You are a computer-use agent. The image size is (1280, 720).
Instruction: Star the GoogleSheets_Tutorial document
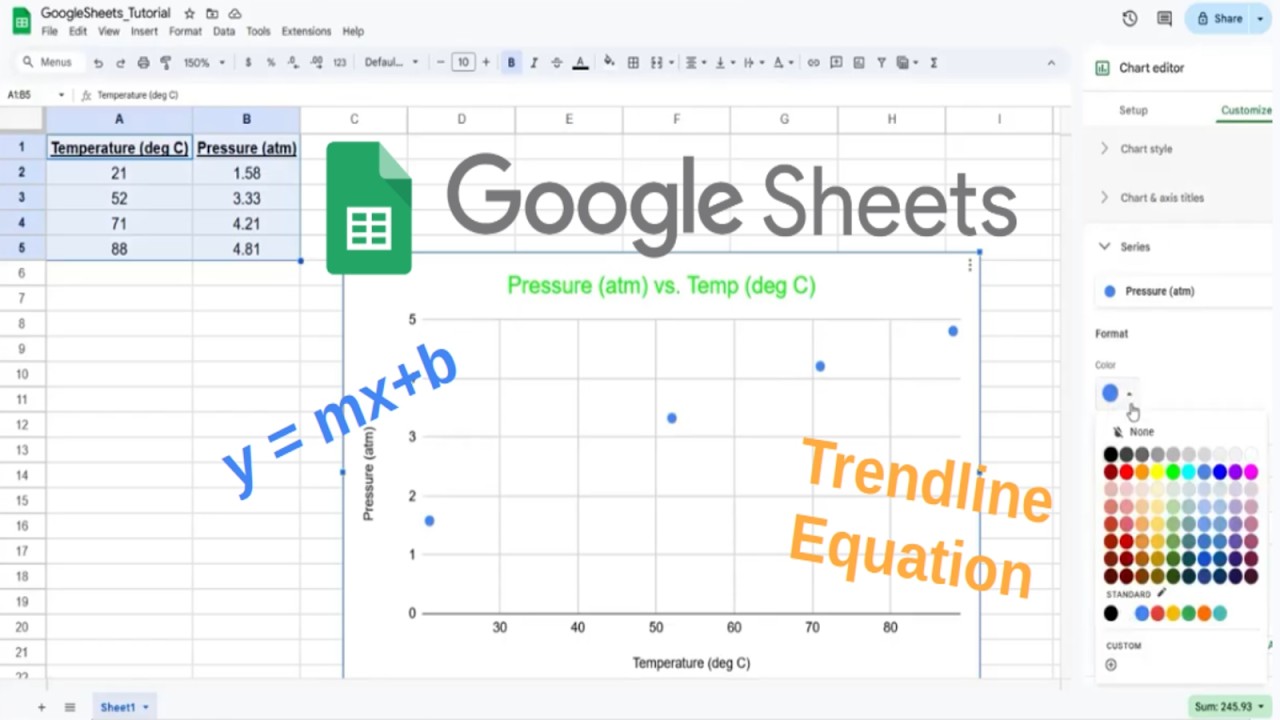click(x=189, y=14)
